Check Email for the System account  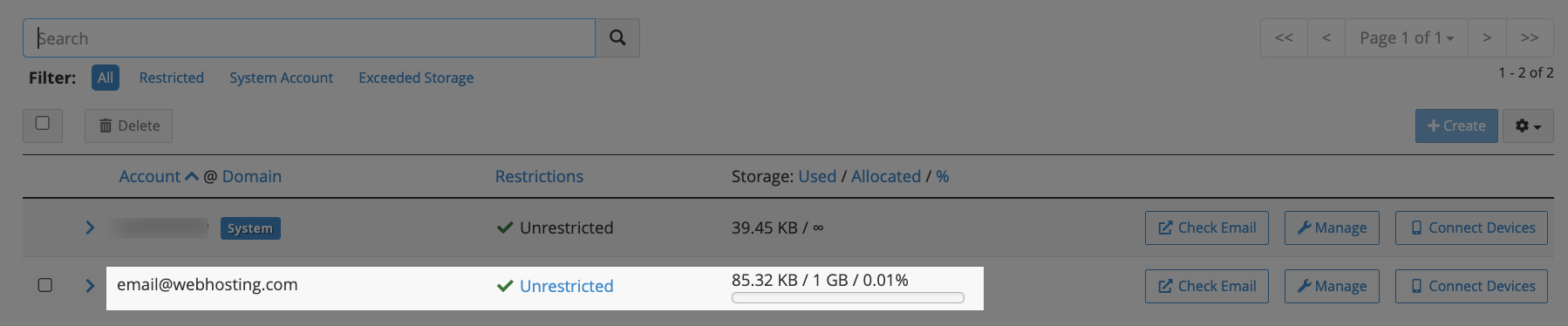pyautogui.click(x=1207, y=228)
